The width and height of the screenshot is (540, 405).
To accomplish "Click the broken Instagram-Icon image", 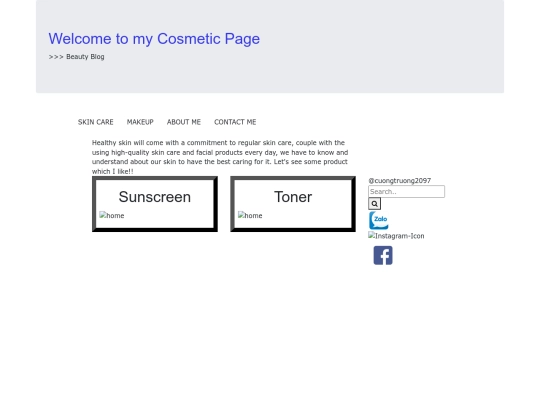I will point(396,236).
